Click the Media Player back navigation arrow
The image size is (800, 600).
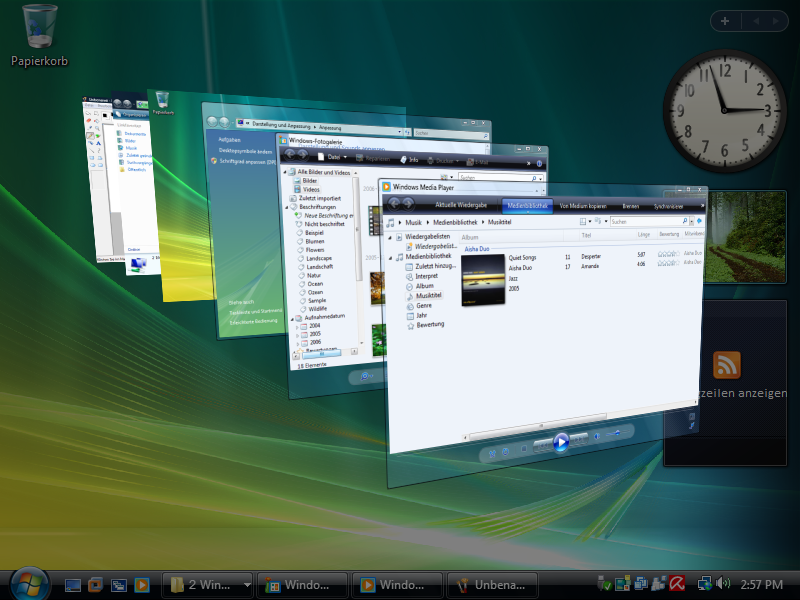coord(394,205)
